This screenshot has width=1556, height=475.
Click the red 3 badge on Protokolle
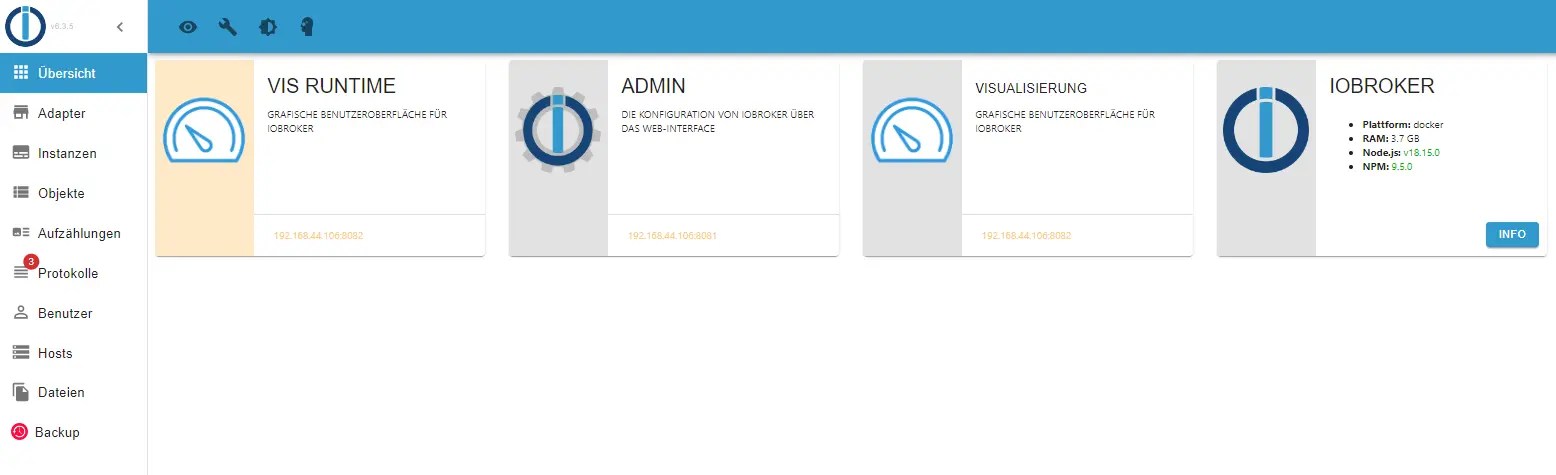pos(31,262)
